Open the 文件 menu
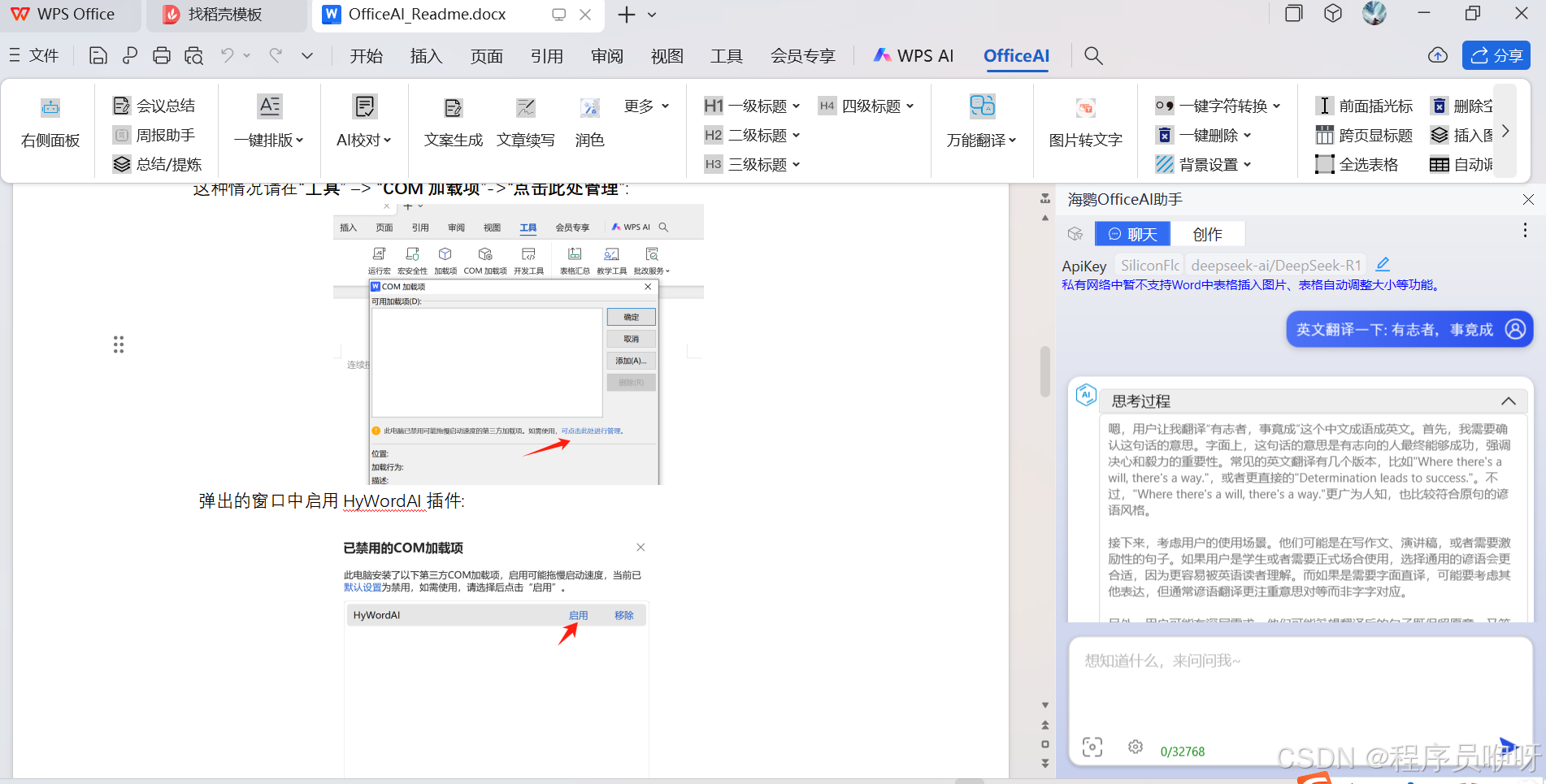 point(33,55)
